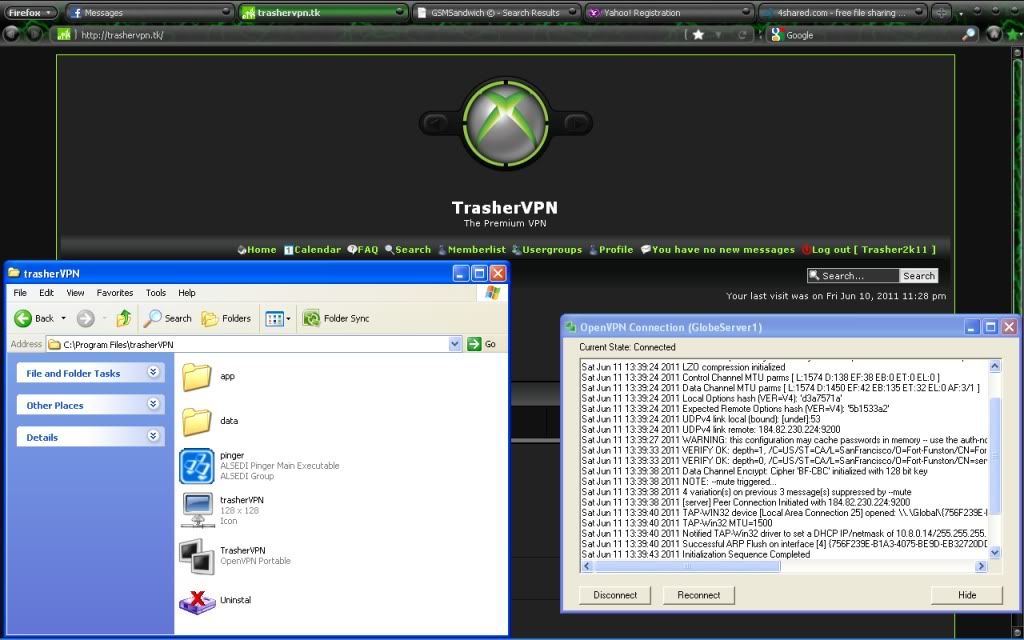Select the Uninstal program icon

(197, 600)
